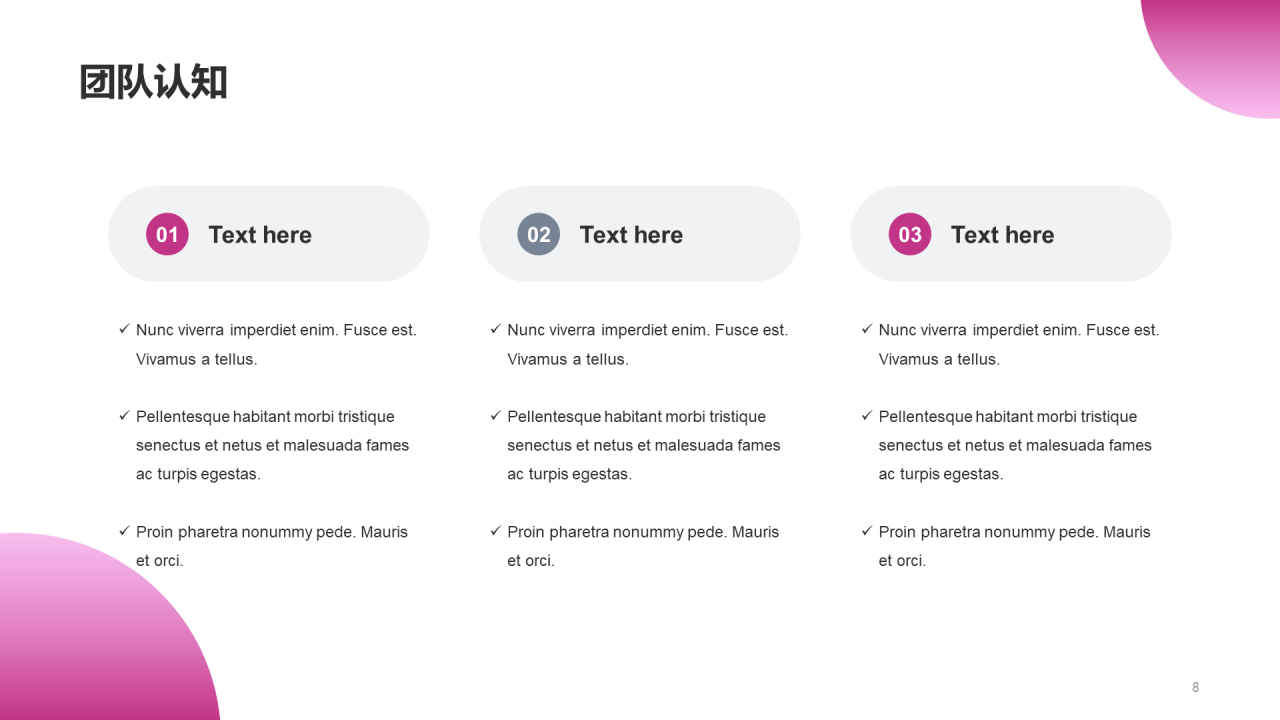Select third column's Pellentesque habitant paragraph
Screen dimensions: 1280x720
tap(1015, 445)
